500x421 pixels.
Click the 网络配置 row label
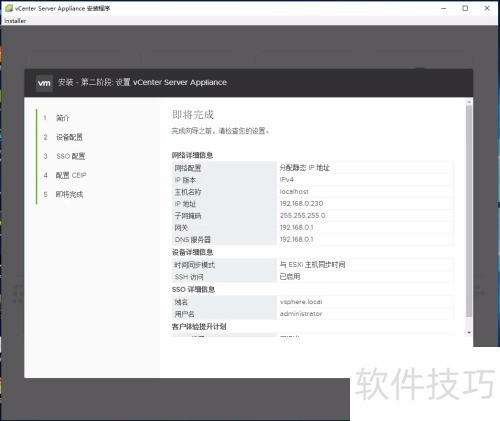(x=188, y=168)
